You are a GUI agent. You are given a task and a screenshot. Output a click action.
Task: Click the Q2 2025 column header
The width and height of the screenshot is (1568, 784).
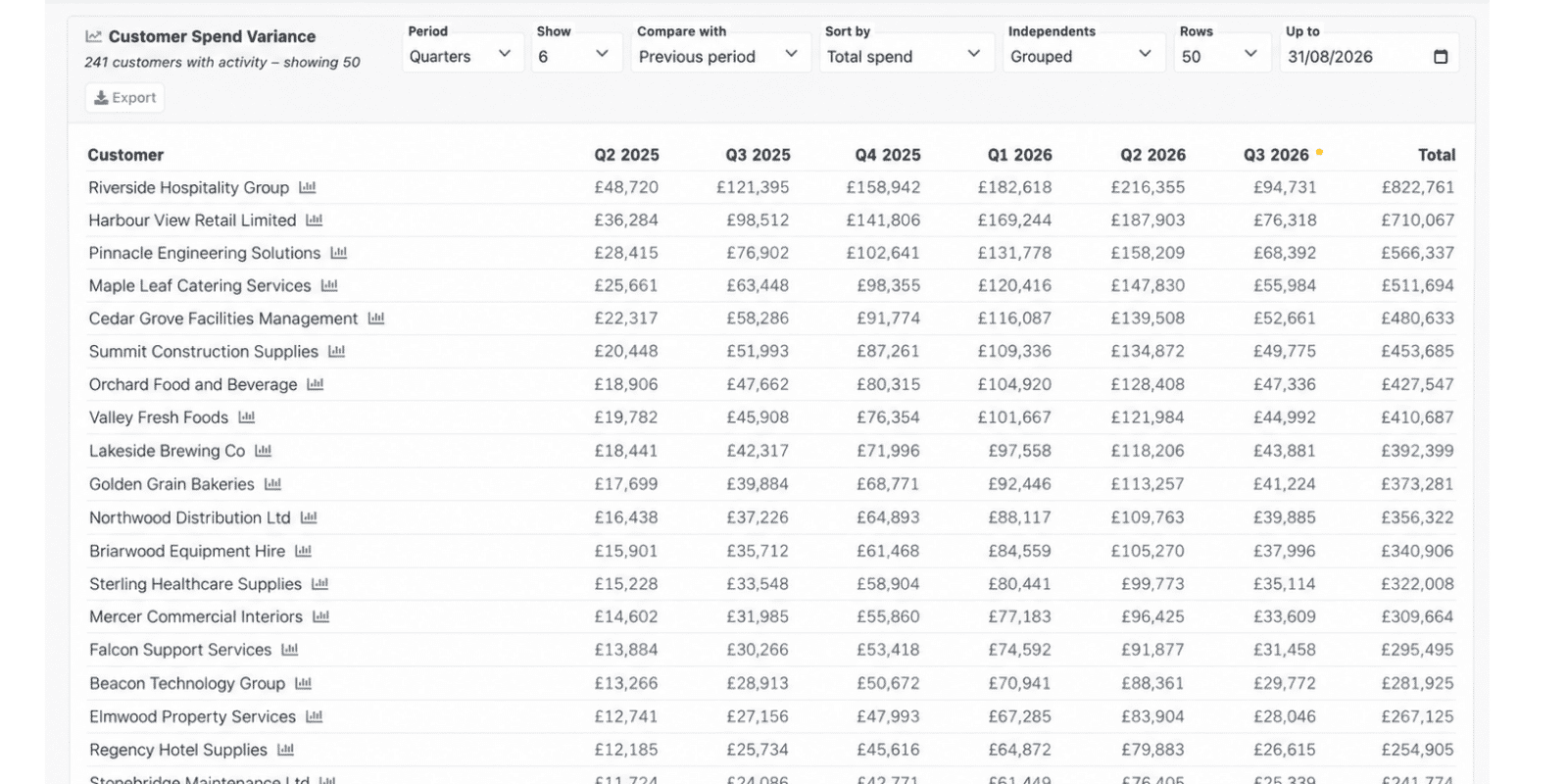click(627, 155)
